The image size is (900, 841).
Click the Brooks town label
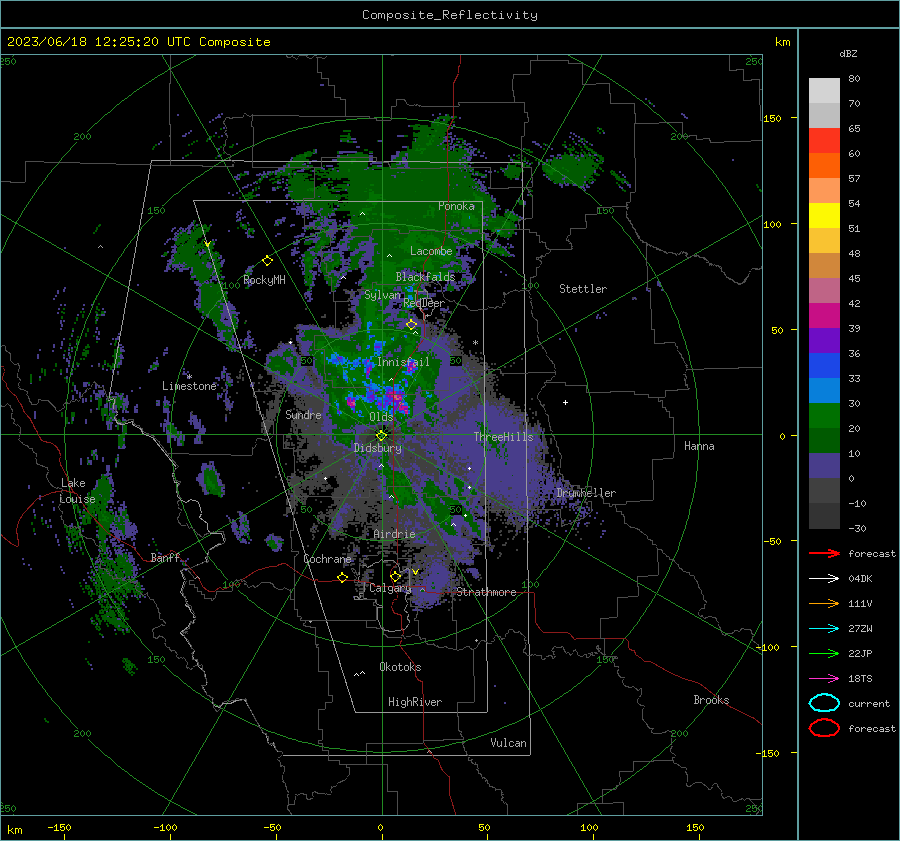(711, 700)
